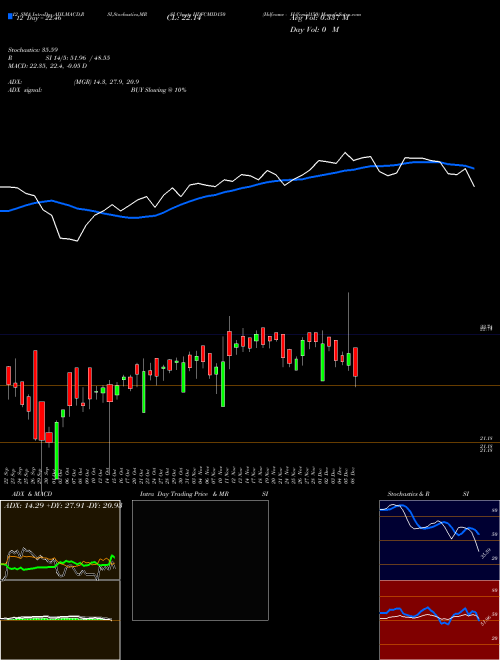This screenshot has height=660, width=500.
Task: Click the 'Stochastics & R' panel title
Action: point(409,494)
